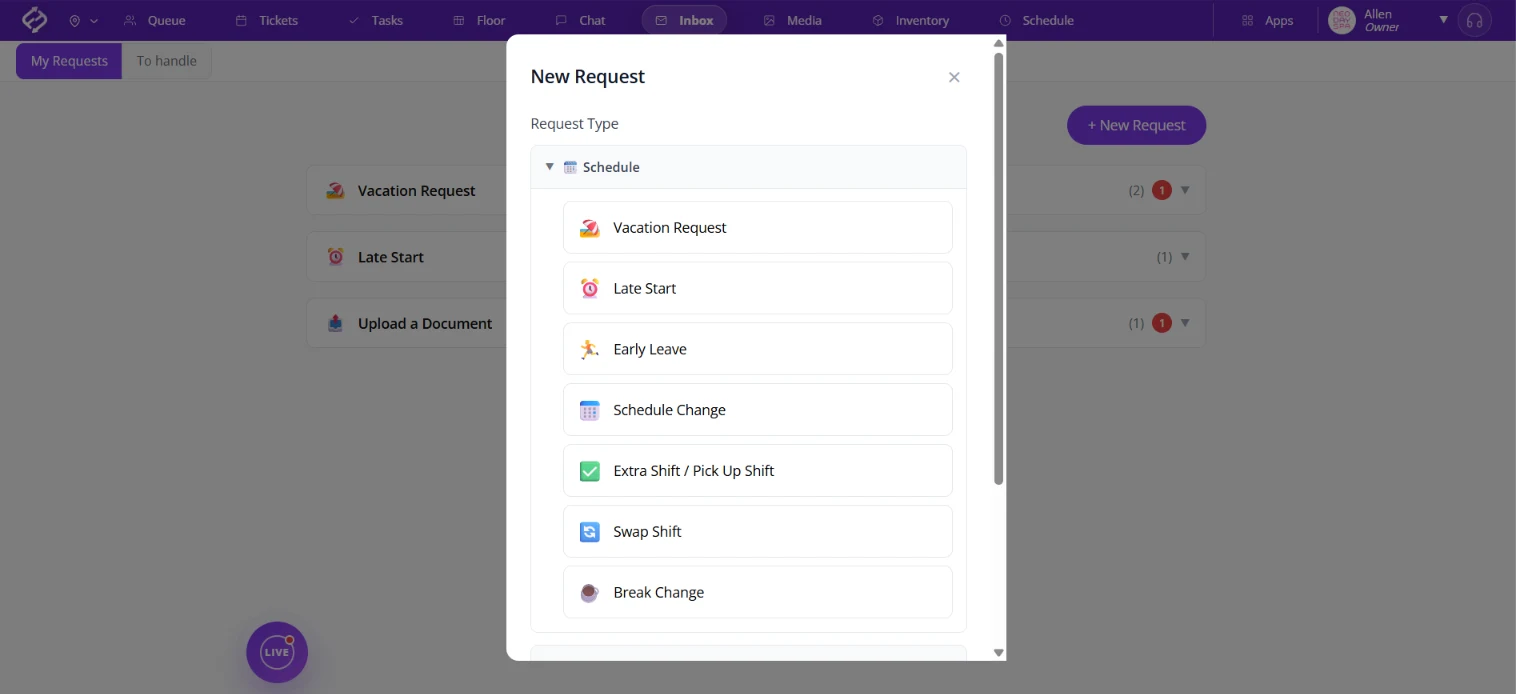Viewport: 1516px width, 694px height.
Task: Open the Chat section
Action: click(x=581, y=20)
